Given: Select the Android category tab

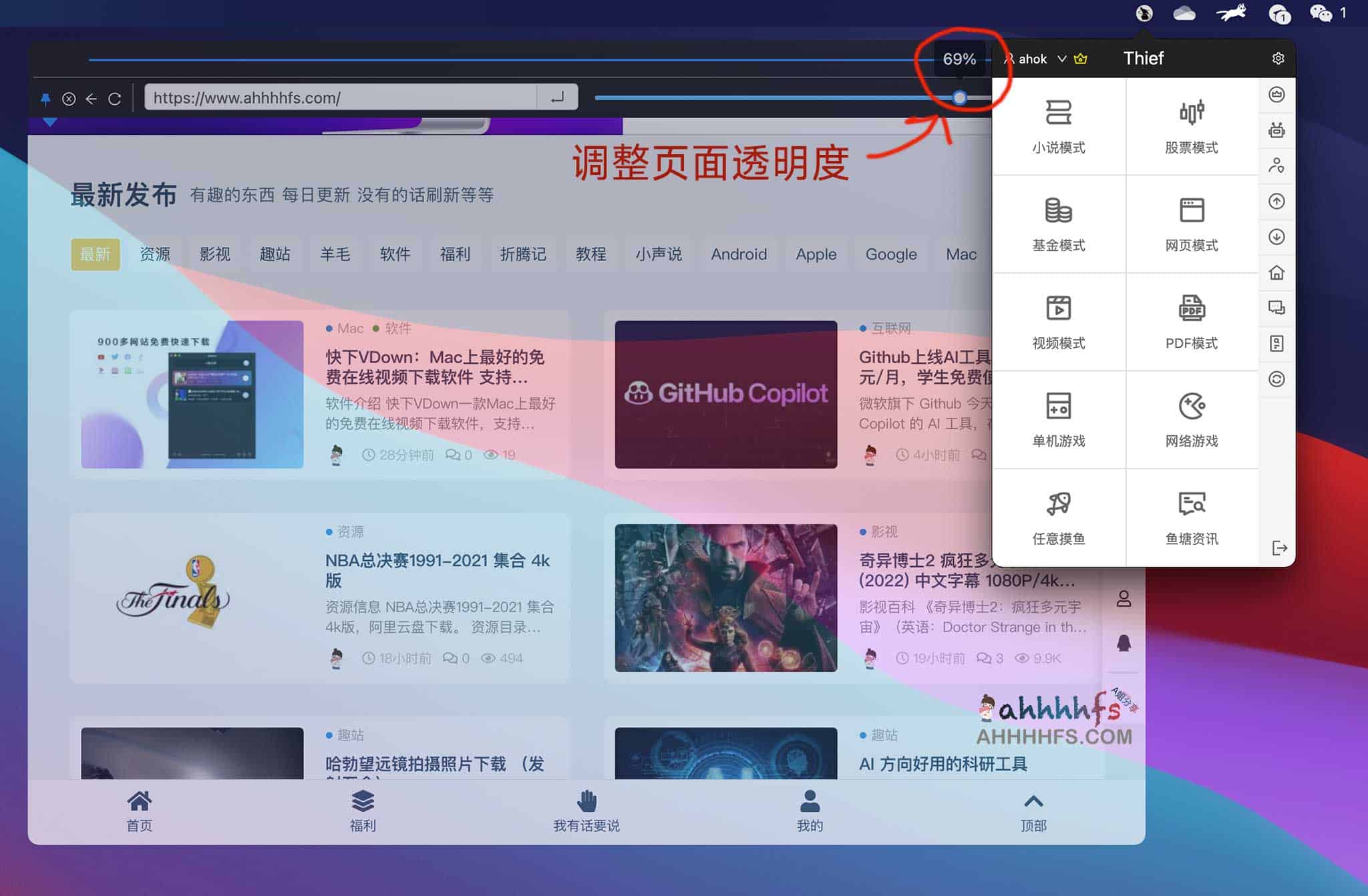Looking at the screenshot, I should point(738,254).
